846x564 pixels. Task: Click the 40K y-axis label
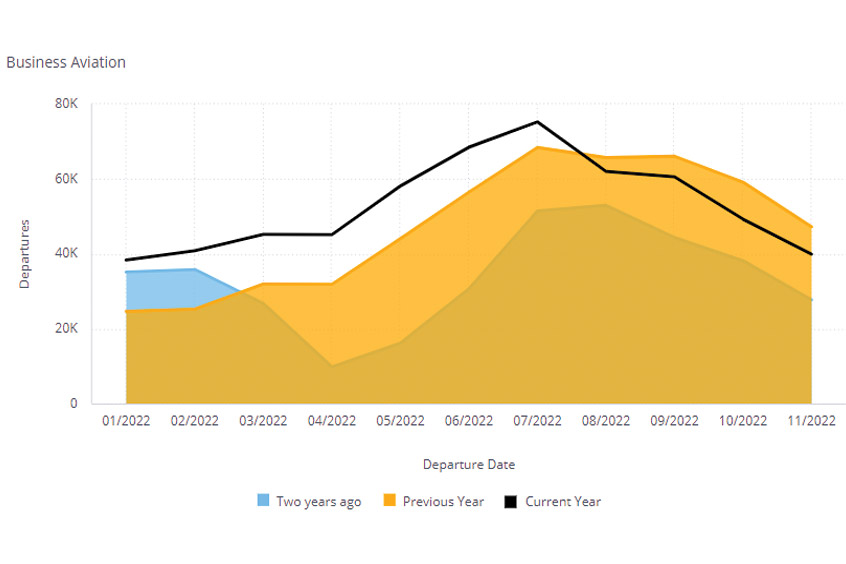(x=66, y=254)
